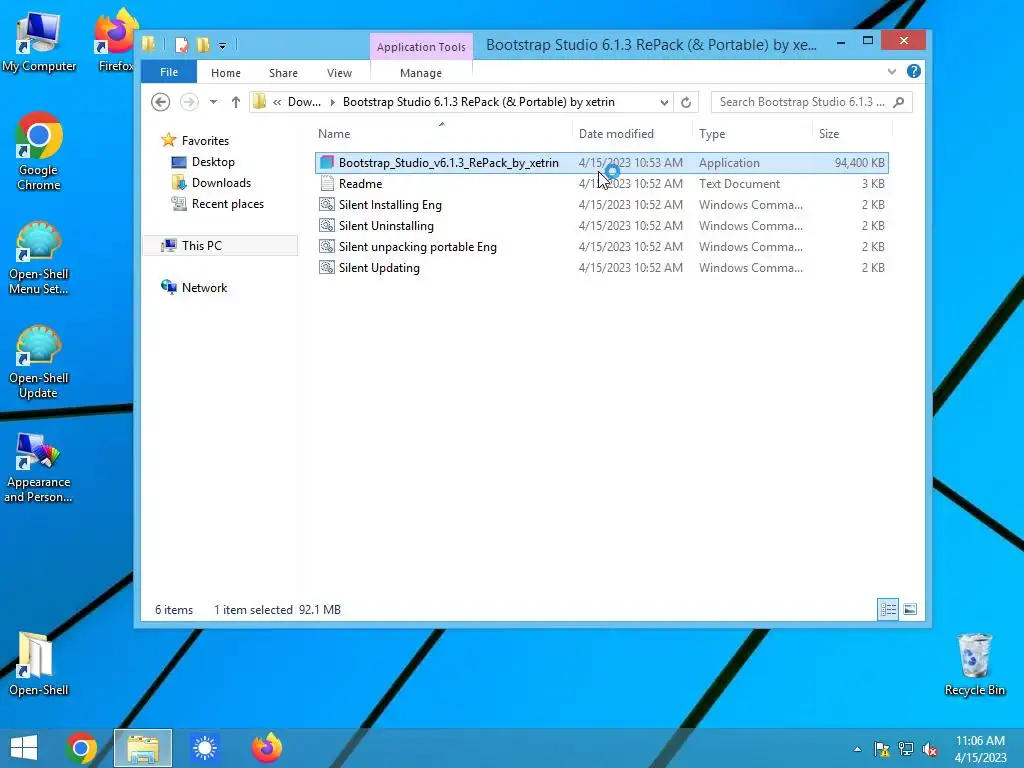Click the Properties quick access icon
The width and height of the screenshot is (1024, 768).
(x=182, y=45)
